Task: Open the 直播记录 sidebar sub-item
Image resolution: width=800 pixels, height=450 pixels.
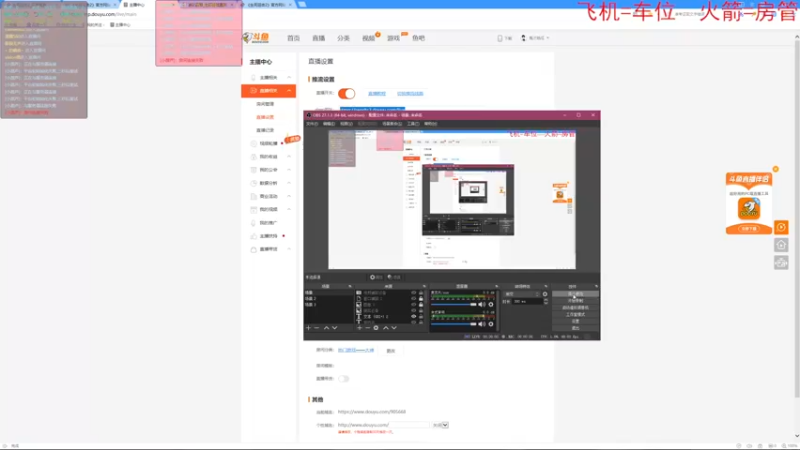Action: (x=265, y=131)
